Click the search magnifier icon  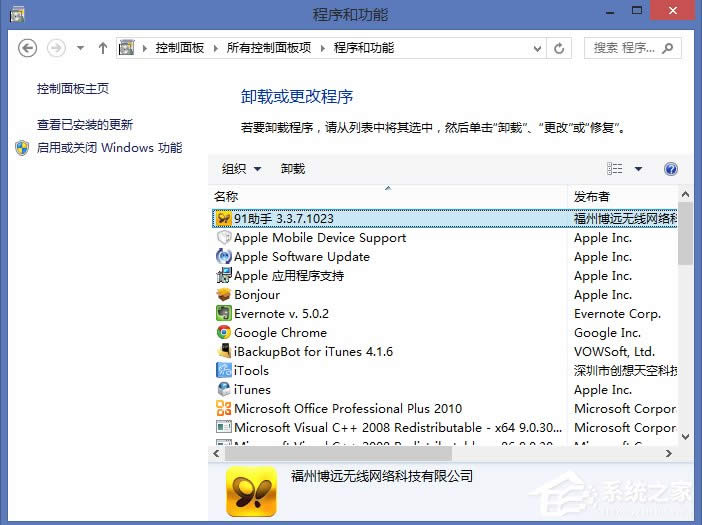pos(668,48)
